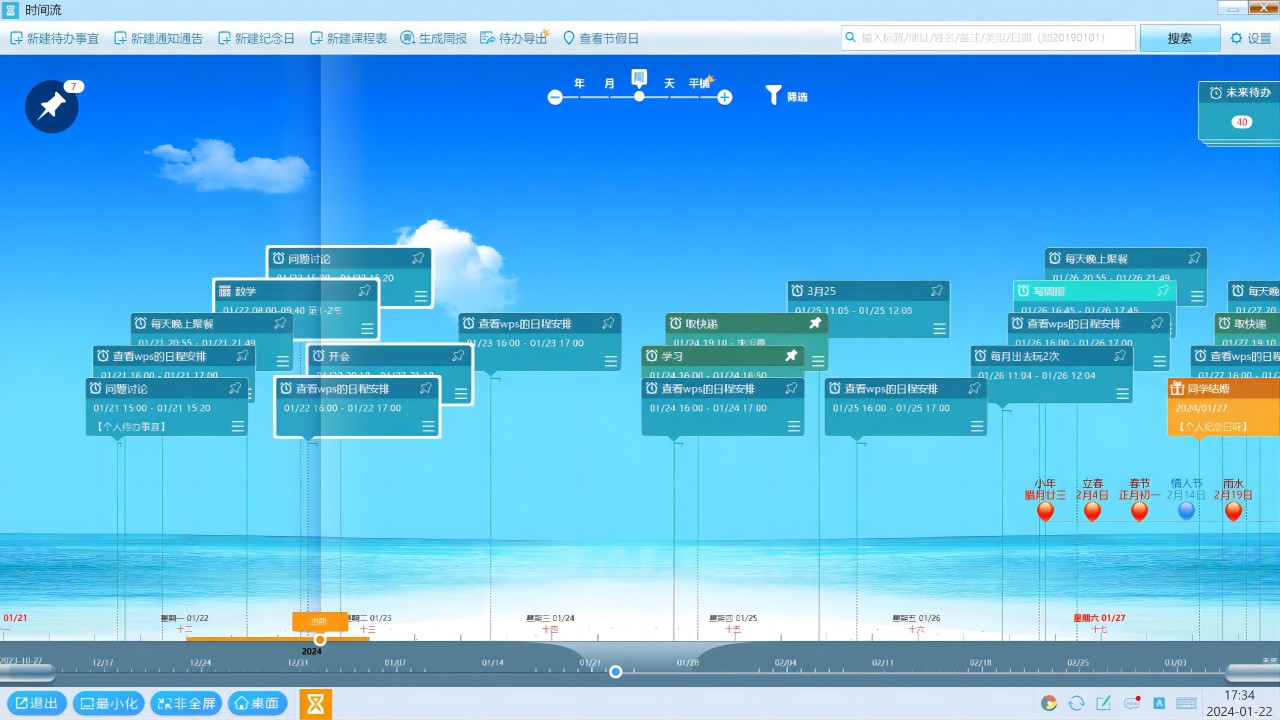The height and width of the screenshot is (720, 1280).
Task: Click 查看节假日 location pin icon
Action: 569,38
